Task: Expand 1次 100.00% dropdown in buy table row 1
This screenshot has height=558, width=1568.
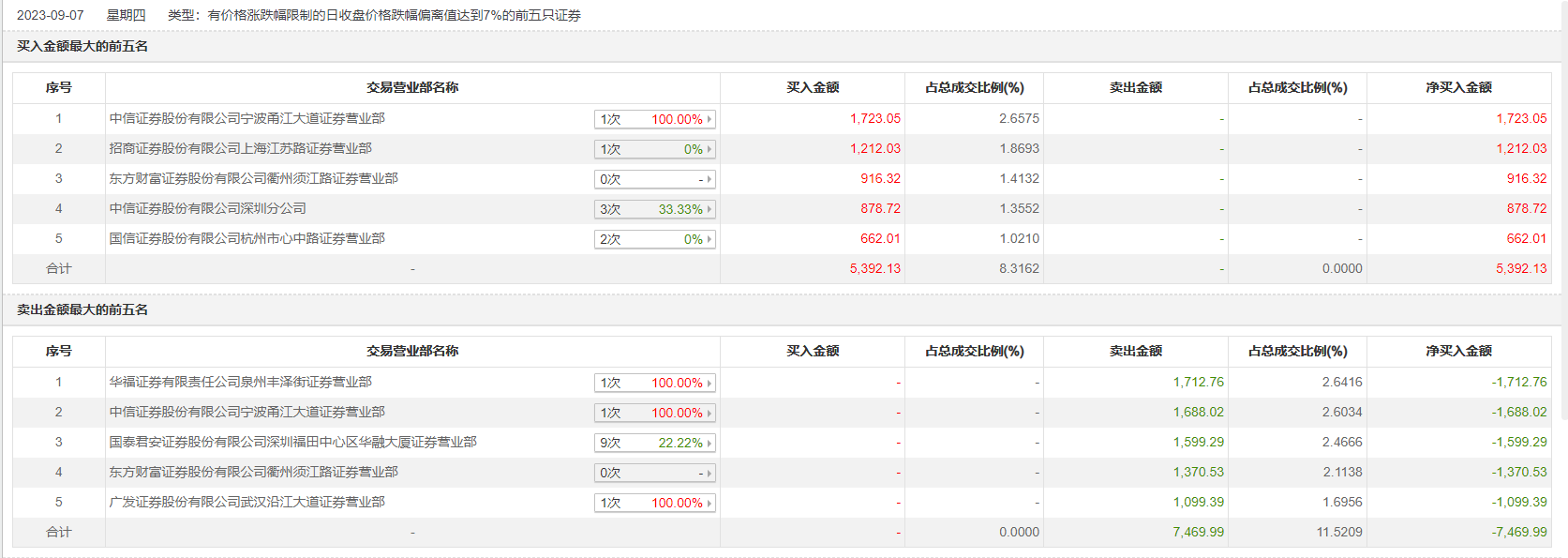Action: click(x=654, y=119)
